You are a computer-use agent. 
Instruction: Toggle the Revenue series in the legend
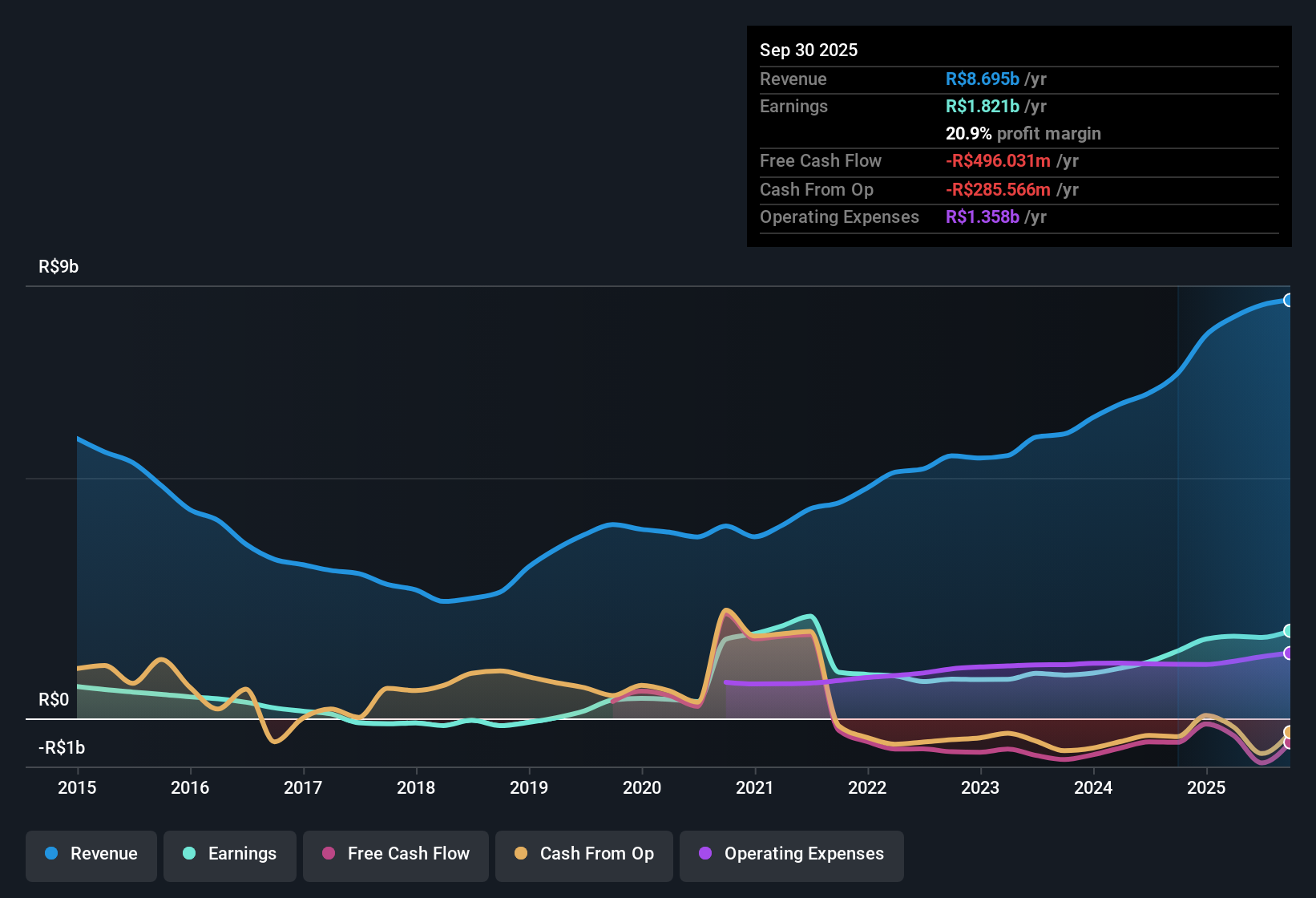coord(91,854)
